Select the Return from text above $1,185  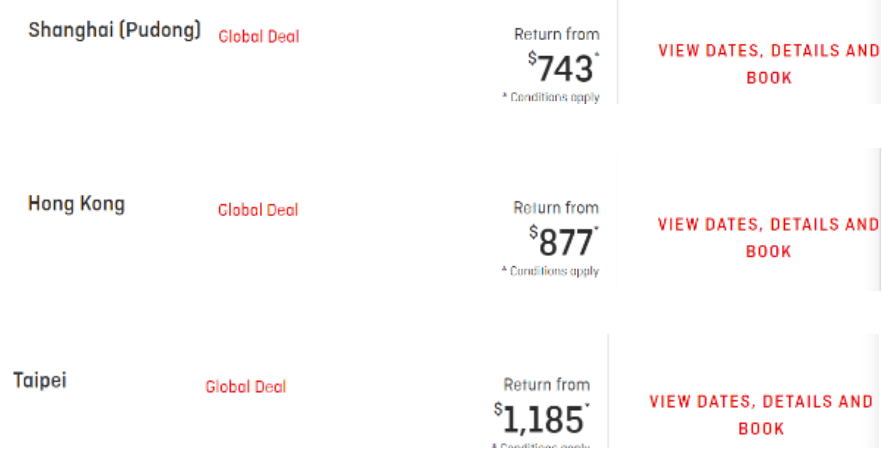click(x=546, y=384)
